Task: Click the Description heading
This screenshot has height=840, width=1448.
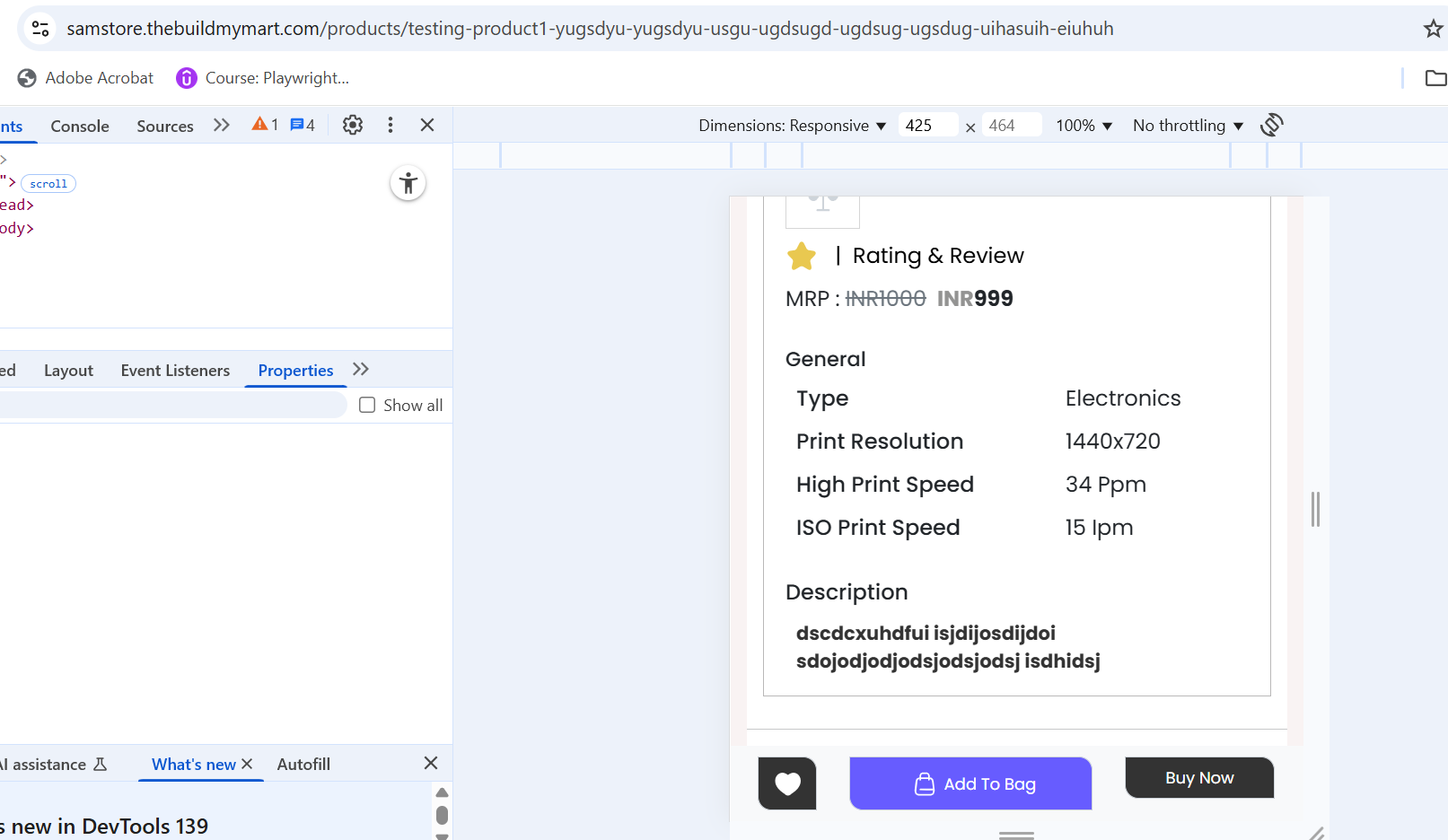Action: click(847, 592)
